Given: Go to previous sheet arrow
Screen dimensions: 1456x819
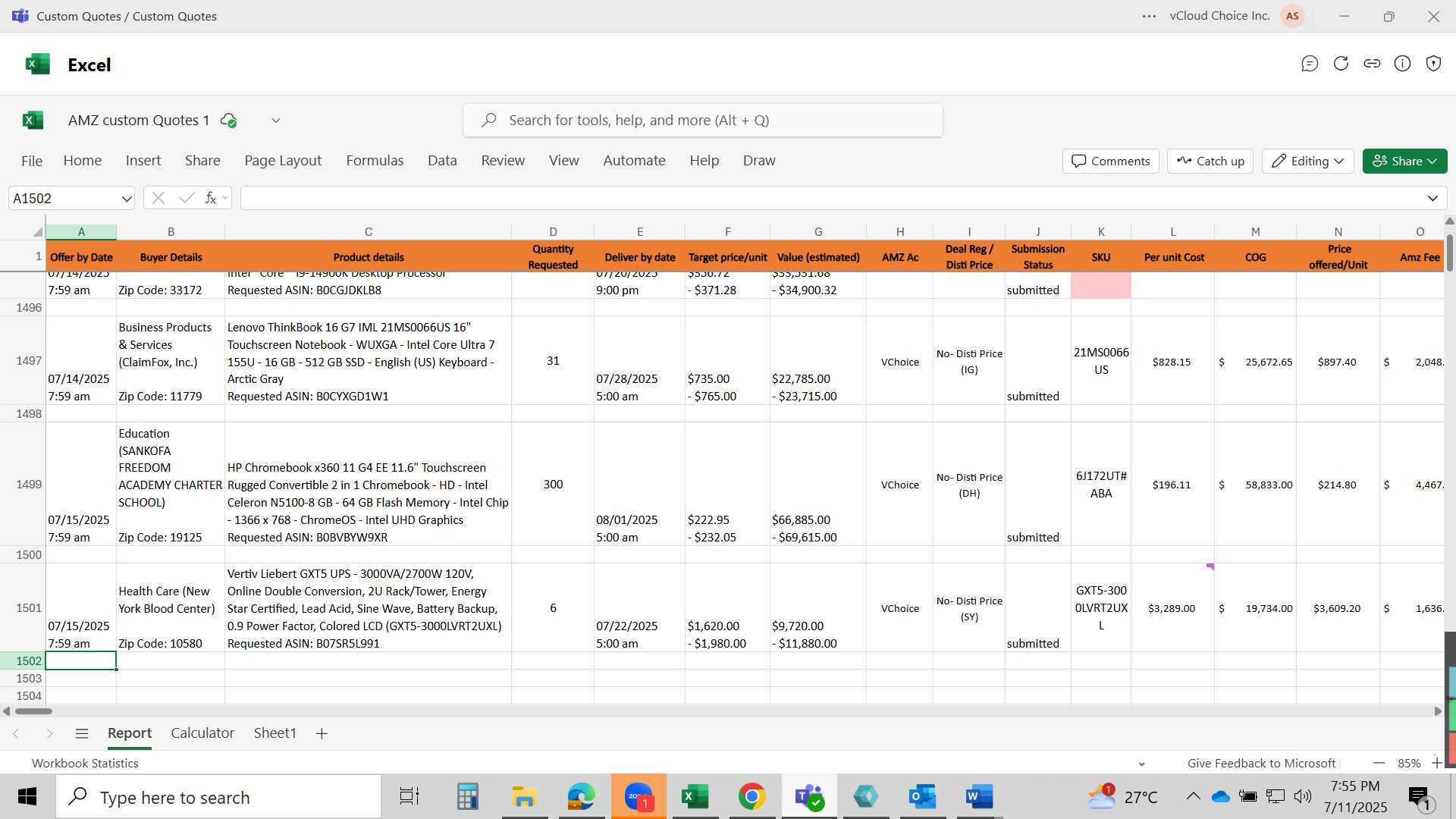Looking at the screenshot, I should [x=16, y=733].
